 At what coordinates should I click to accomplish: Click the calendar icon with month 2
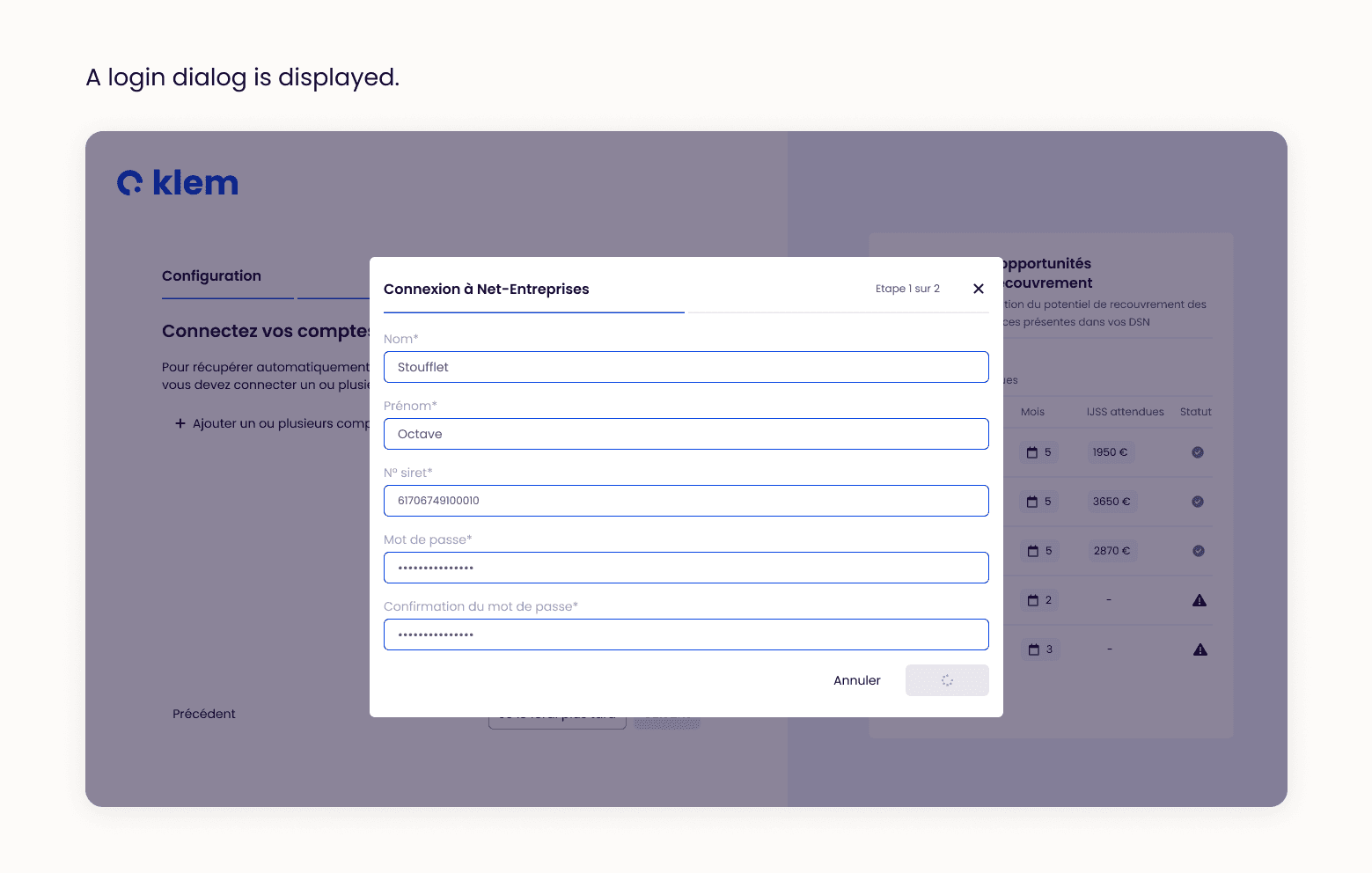(x=1033, y=600)
